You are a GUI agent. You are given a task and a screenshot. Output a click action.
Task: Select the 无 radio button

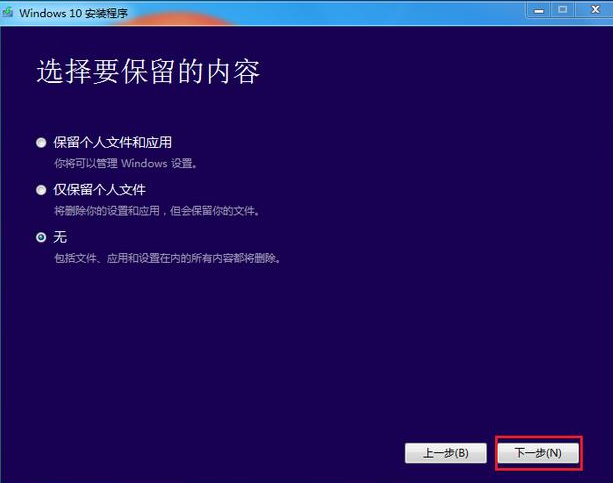(41, 237)
